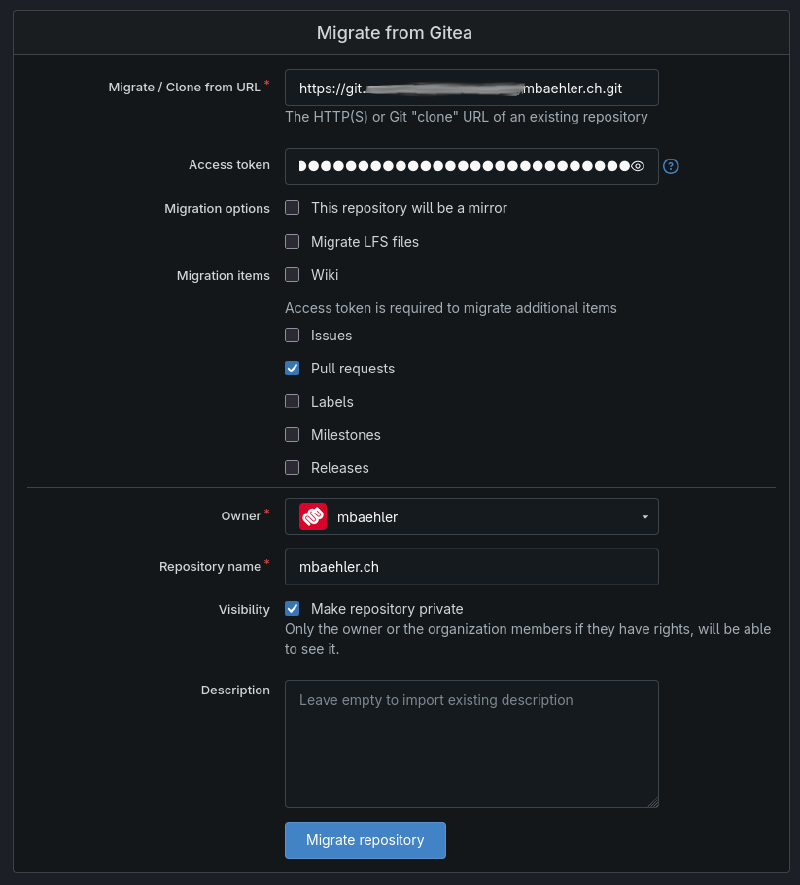Expand the Owner selection dropdown
The image size is (800, 885).
coord(644,516)
